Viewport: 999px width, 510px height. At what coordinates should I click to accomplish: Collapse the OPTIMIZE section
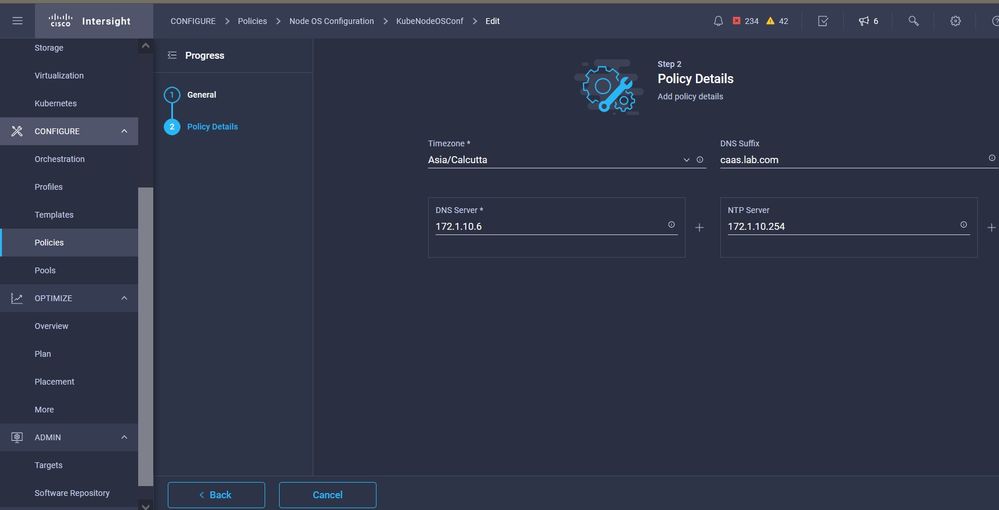[124, 298]
